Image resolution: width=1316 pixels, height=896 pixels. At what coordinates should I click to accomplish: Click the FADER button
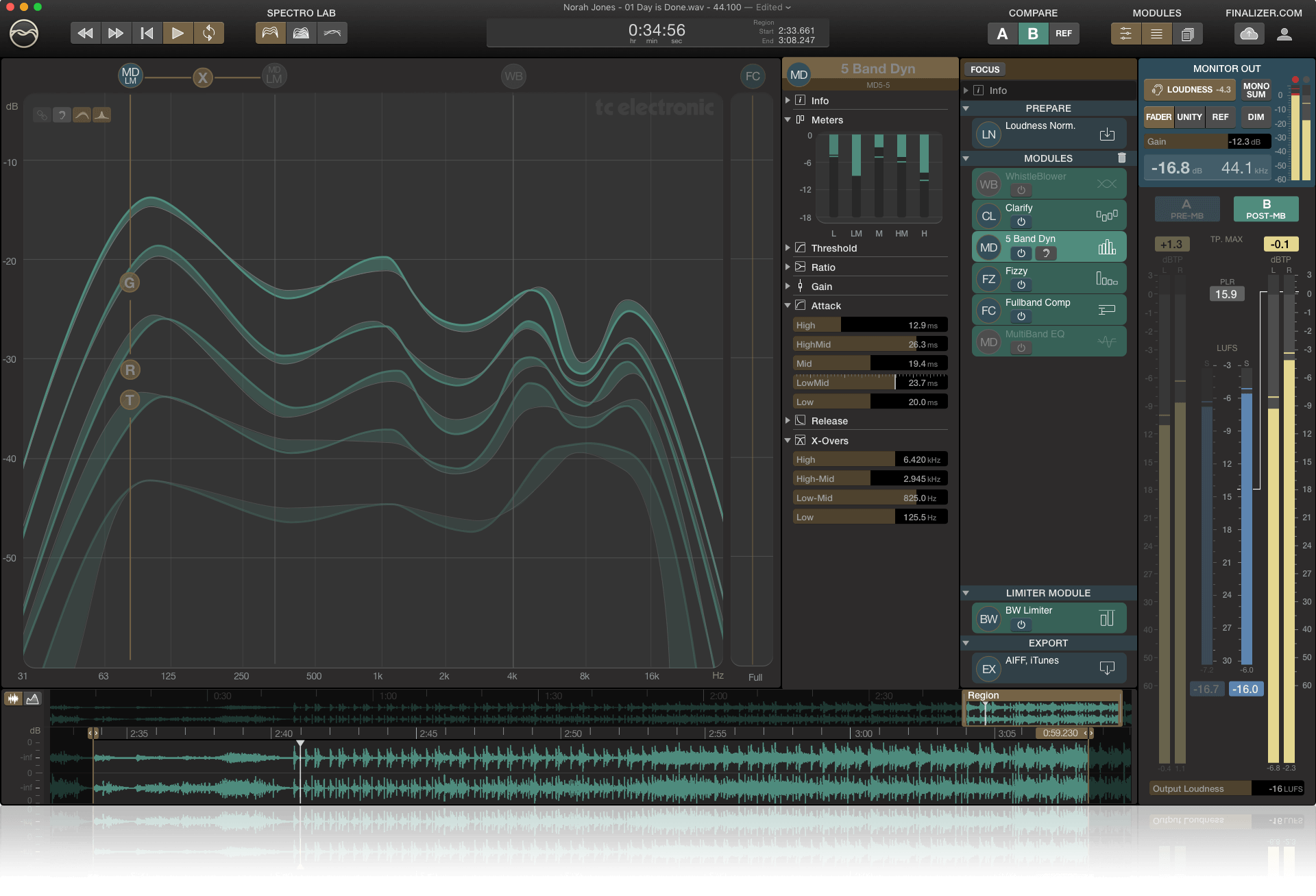pos(1159,117)
